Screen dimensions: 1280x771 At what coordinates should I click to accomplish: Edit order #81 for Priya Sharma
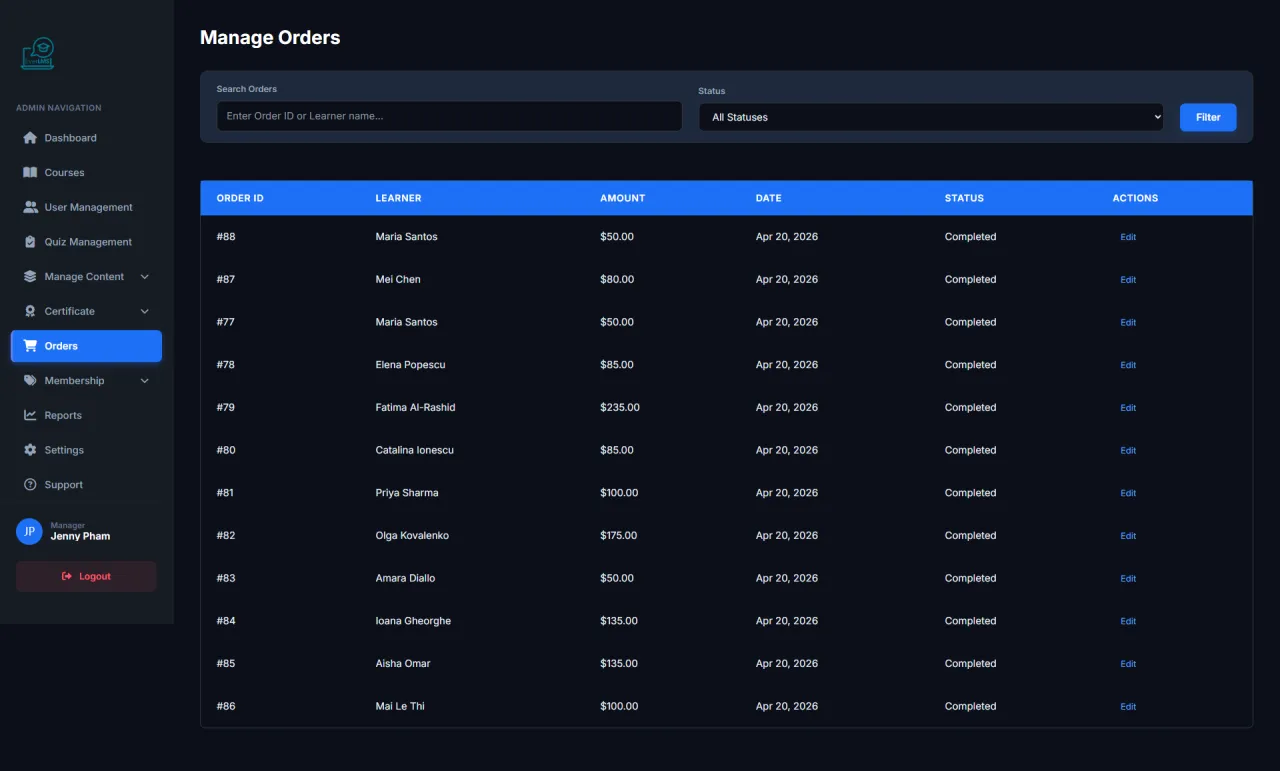(x=1128, y=493)
